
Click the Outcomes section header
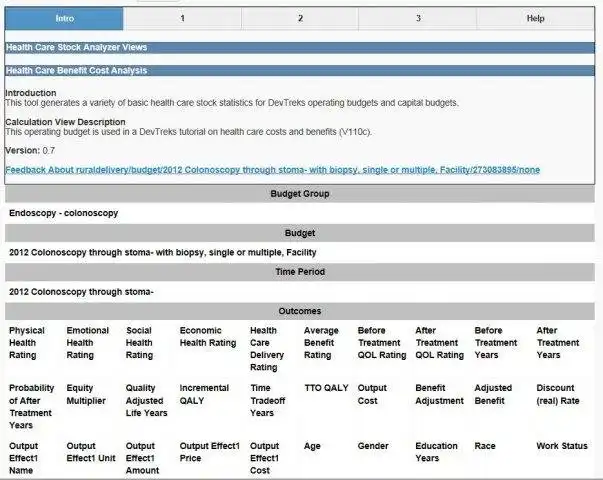[300, 311]
